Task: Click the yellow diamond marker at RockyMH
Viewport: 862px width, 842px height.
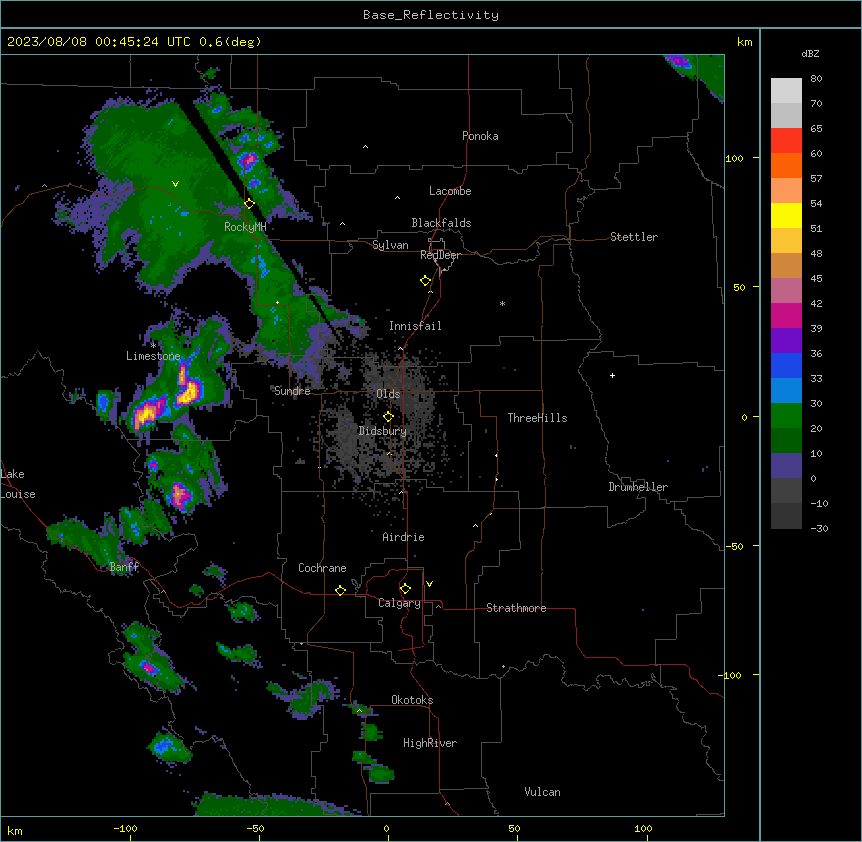Action: click(x=249, y=204)
